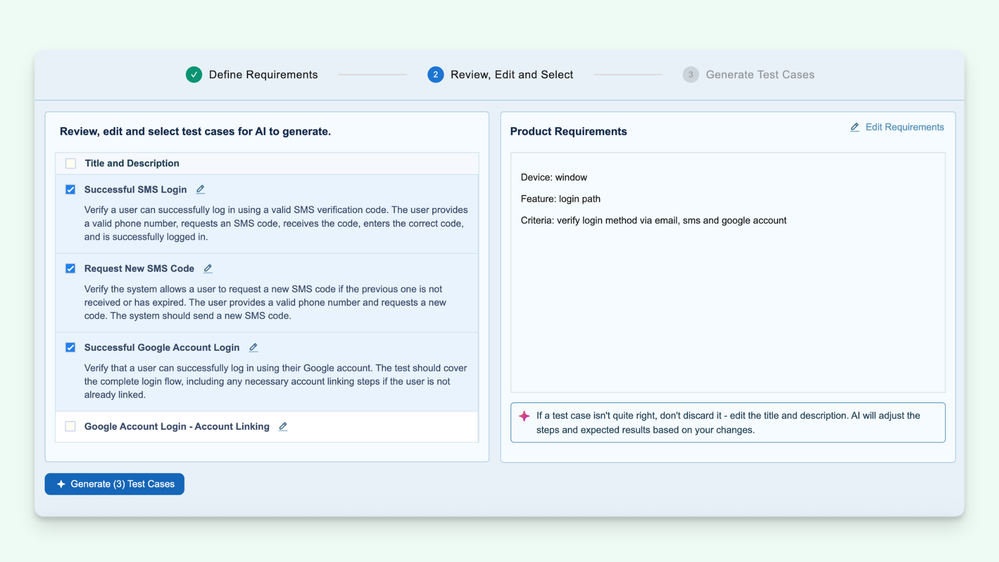Image resolution: width=999 pixels, height=562 pixels.
Task: Click the 'Review, edit and select test cases' heading
Action: [195, 131]
